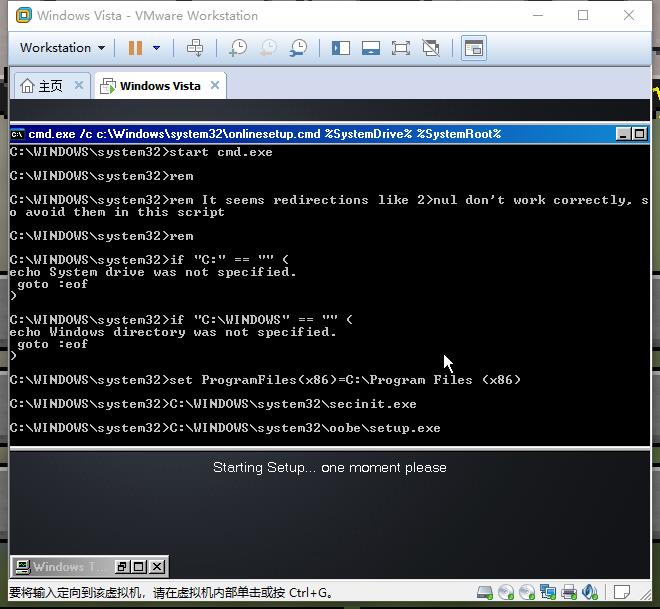Viewport: 660px width, 609px height.
Task: Click the 'set ProgramFiles(x86)' command line
Action: click(x=265, y=380)
